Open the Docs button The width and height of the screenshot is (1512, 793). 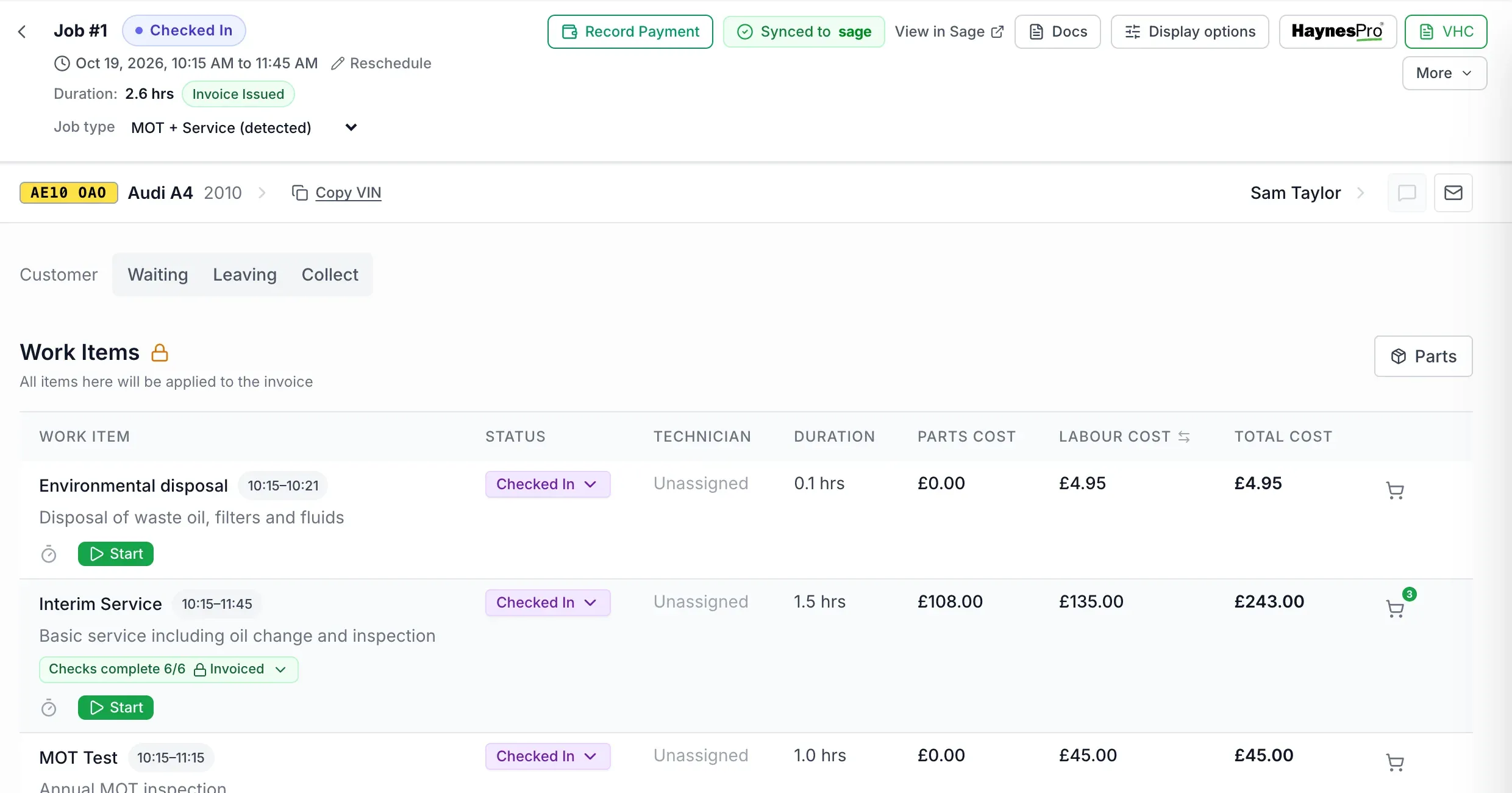1058,32
